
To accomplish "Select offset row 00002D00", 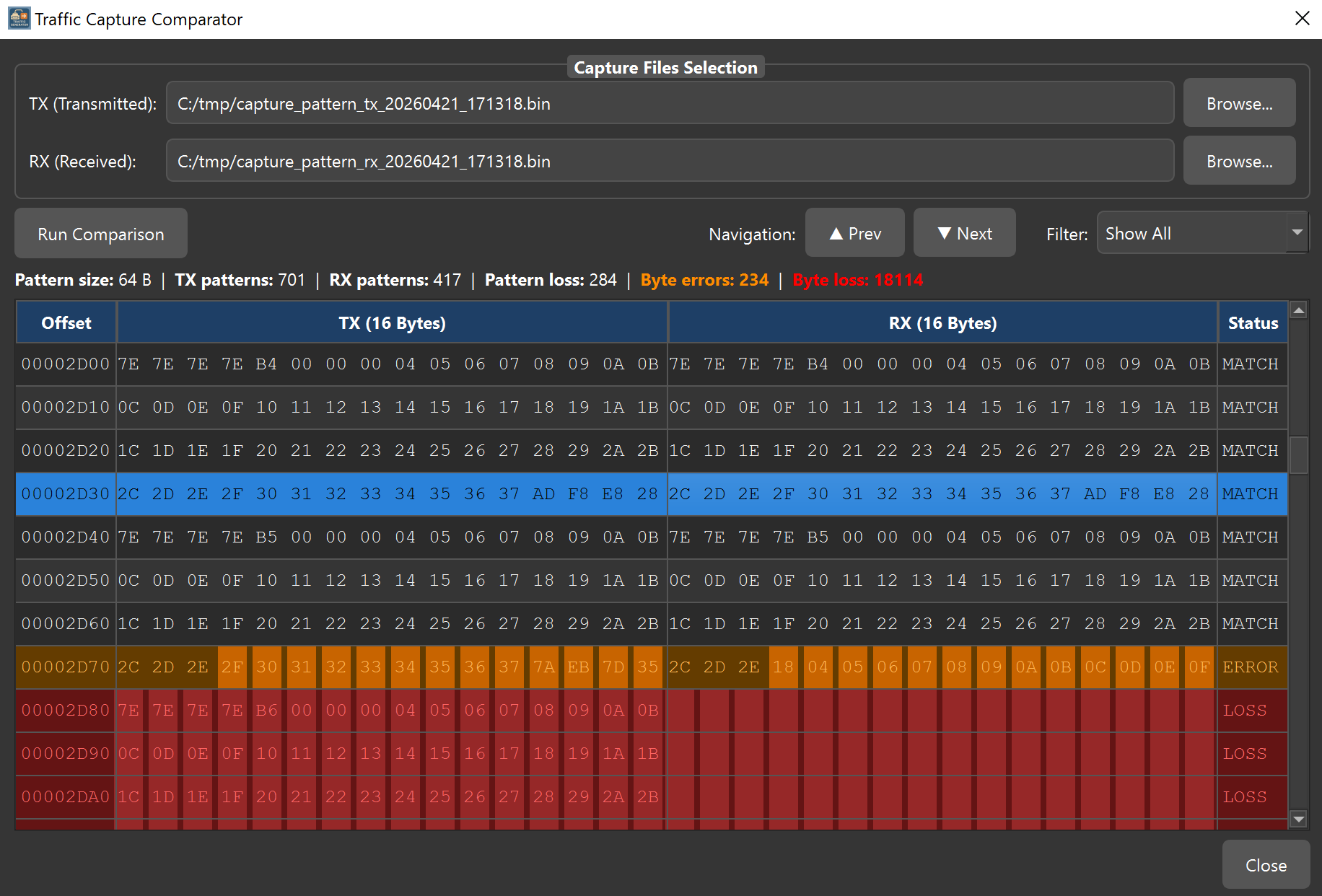I will click(652, 364).
